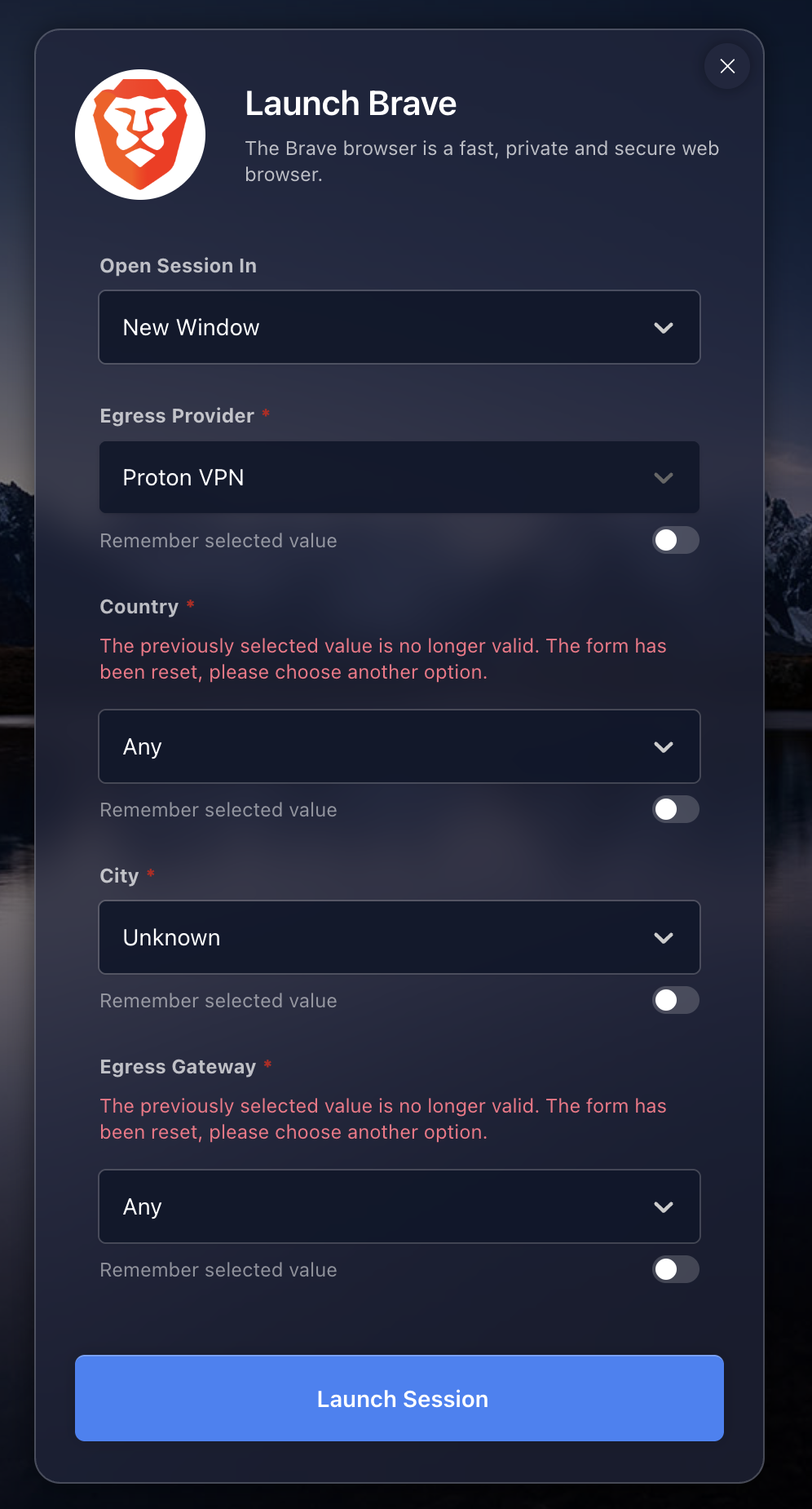Click the Country field chevron arrow
The height and width of the screenshot is (1509, 812).
pyautogui.click(x=664, y=747)
